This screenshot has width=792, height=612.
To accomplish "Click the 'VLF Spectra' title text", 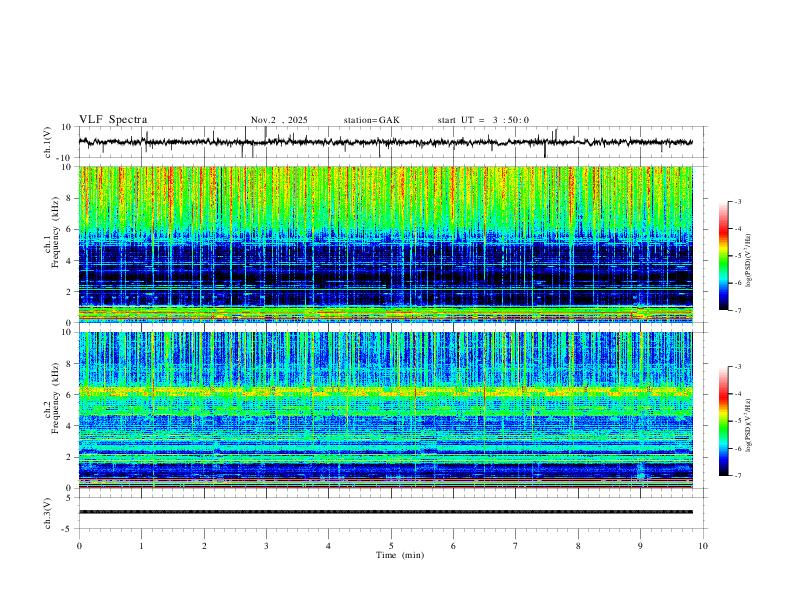I will tap(113, 120).
